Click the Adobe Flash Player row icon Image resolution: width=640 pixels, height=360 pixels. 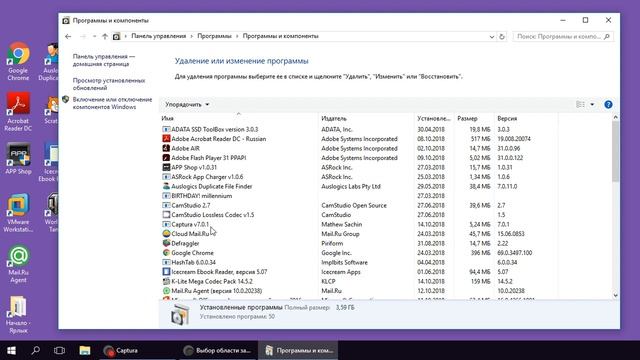(x=166, y=158)
